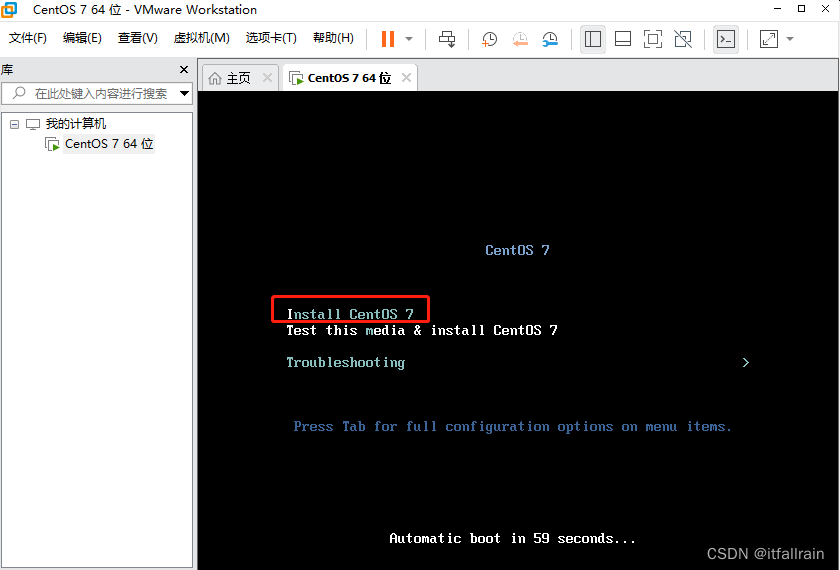Switch to Unity mode icon
This screenshot has width=840, height=570.
pyautogui.click(x=682, y=39)
